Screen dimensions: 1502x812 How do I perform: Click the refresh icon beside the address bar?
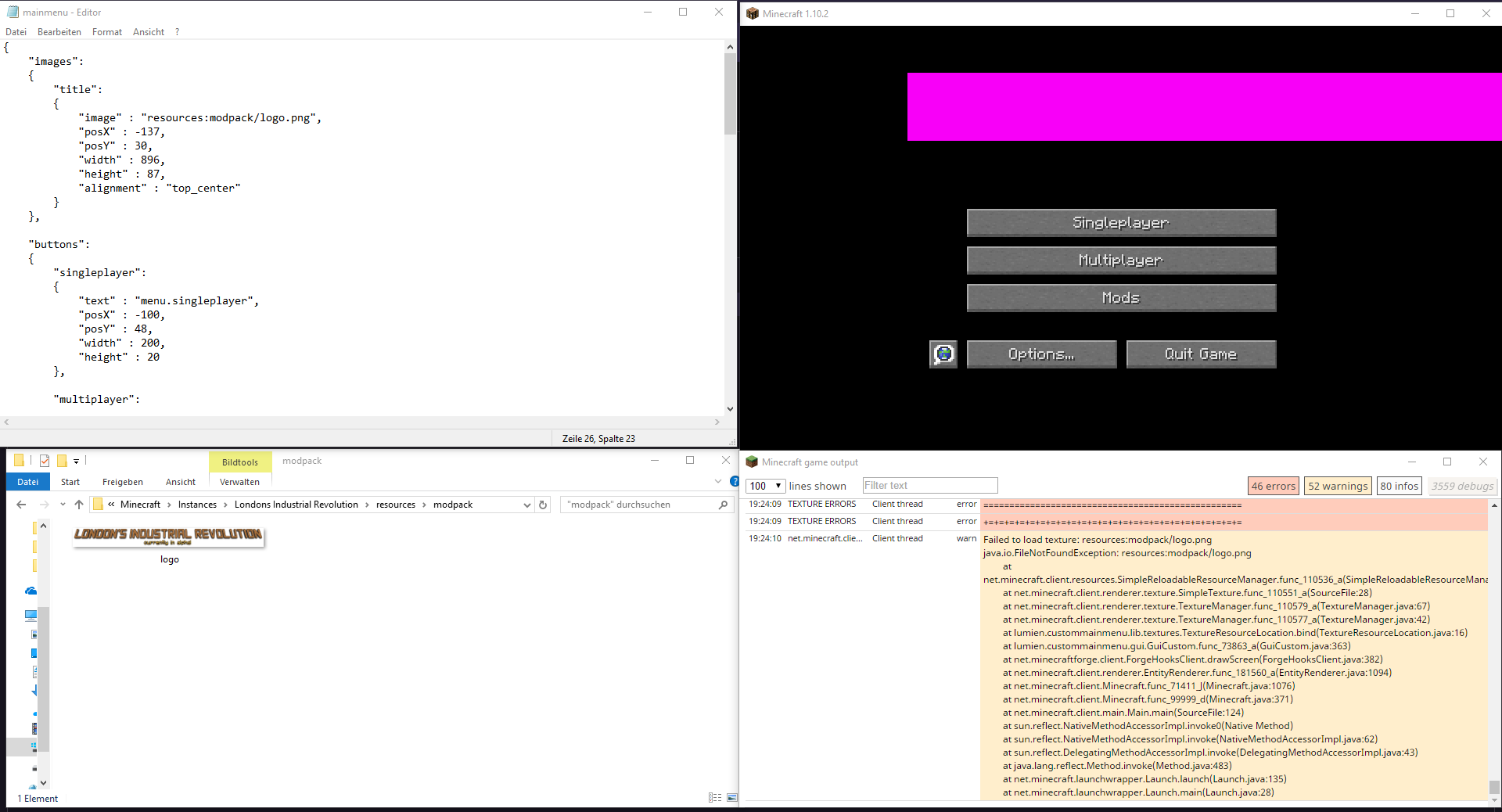(543, 505)
